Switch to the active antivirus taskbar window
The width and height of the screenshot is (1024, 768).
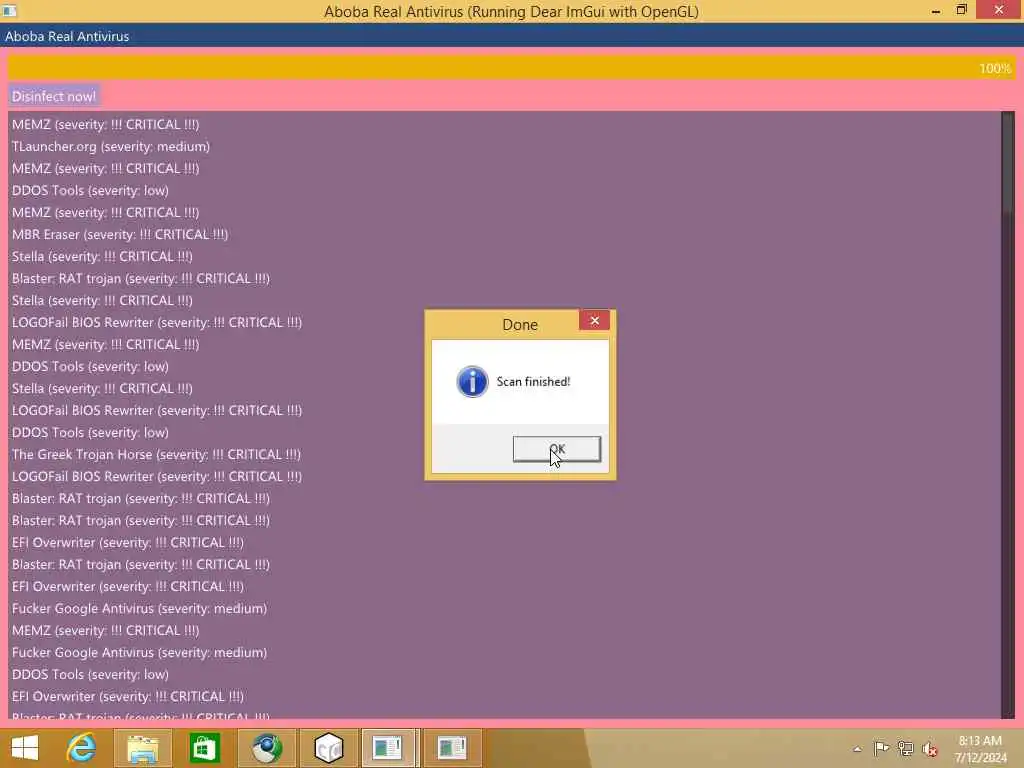click(388, 748)
